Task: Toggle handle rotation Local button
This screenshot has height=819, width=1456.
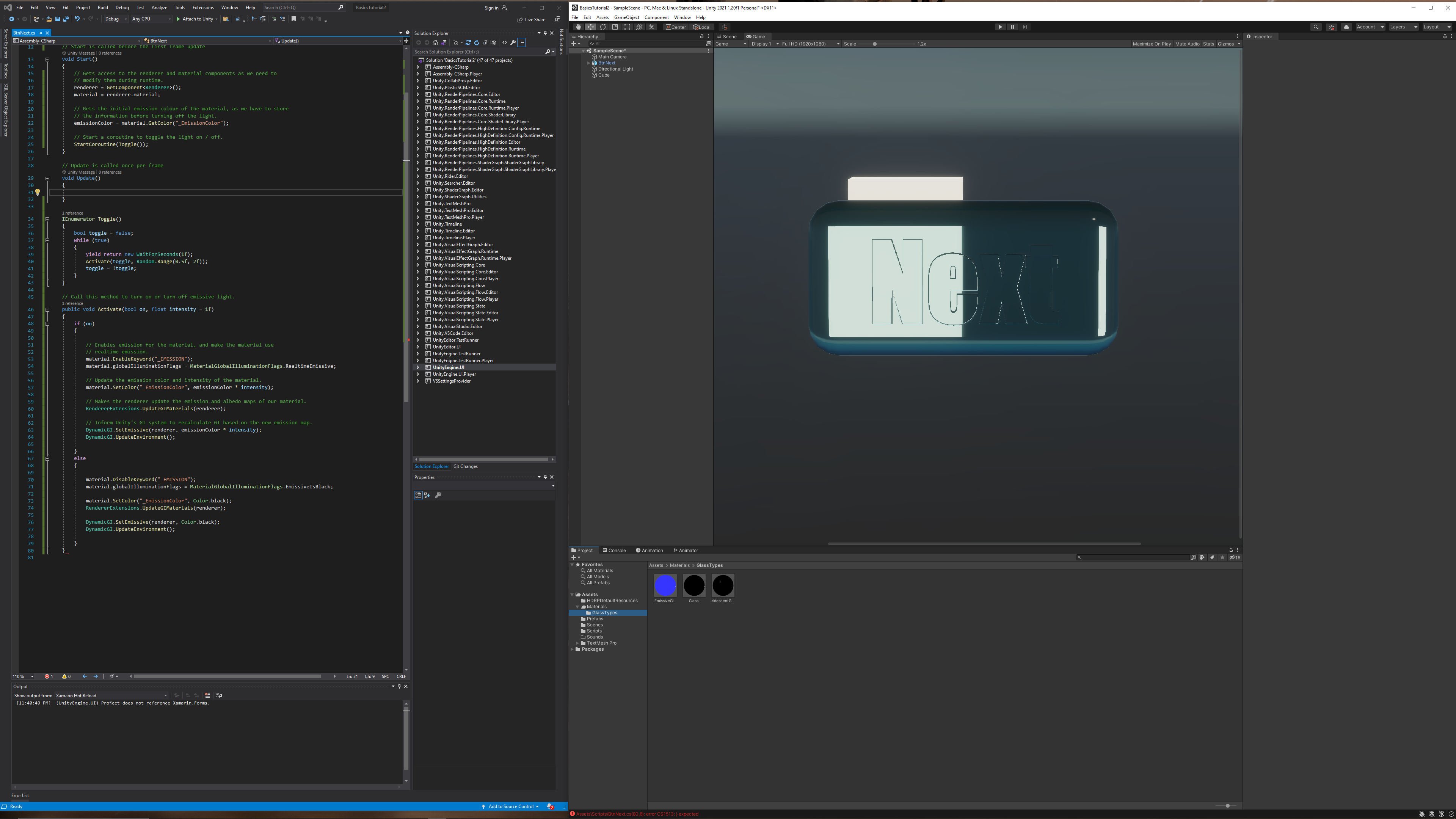Action: [x=702, y=27]
